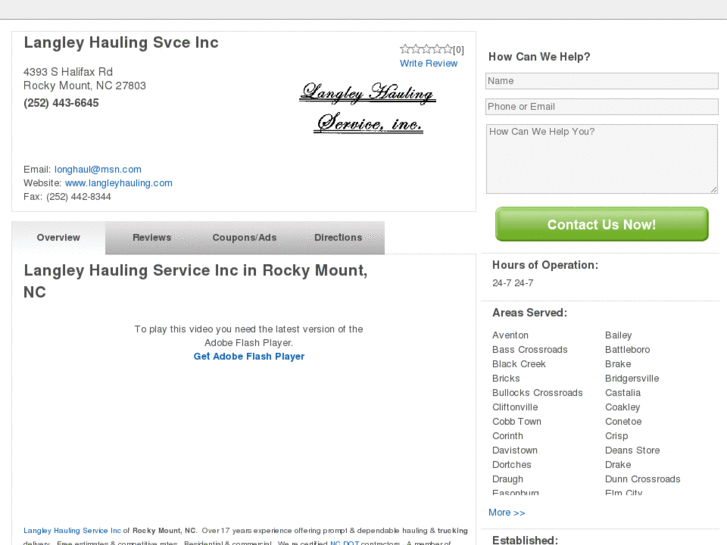Click the longhaul@msn.com email link
The image size is (727, 545).
tap(97, 169)
